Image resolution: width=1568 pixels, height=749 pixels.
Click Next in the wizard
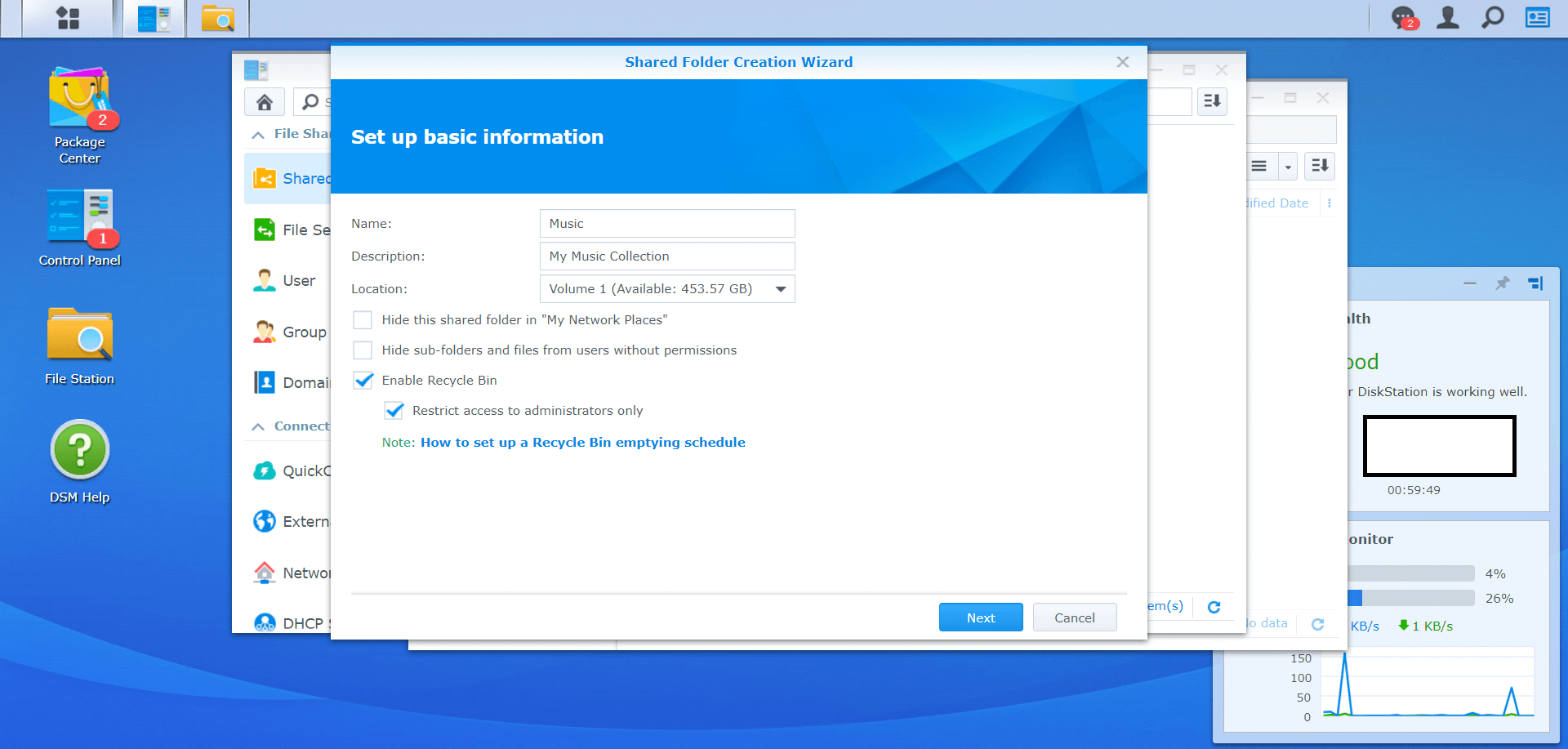point(981,617)
